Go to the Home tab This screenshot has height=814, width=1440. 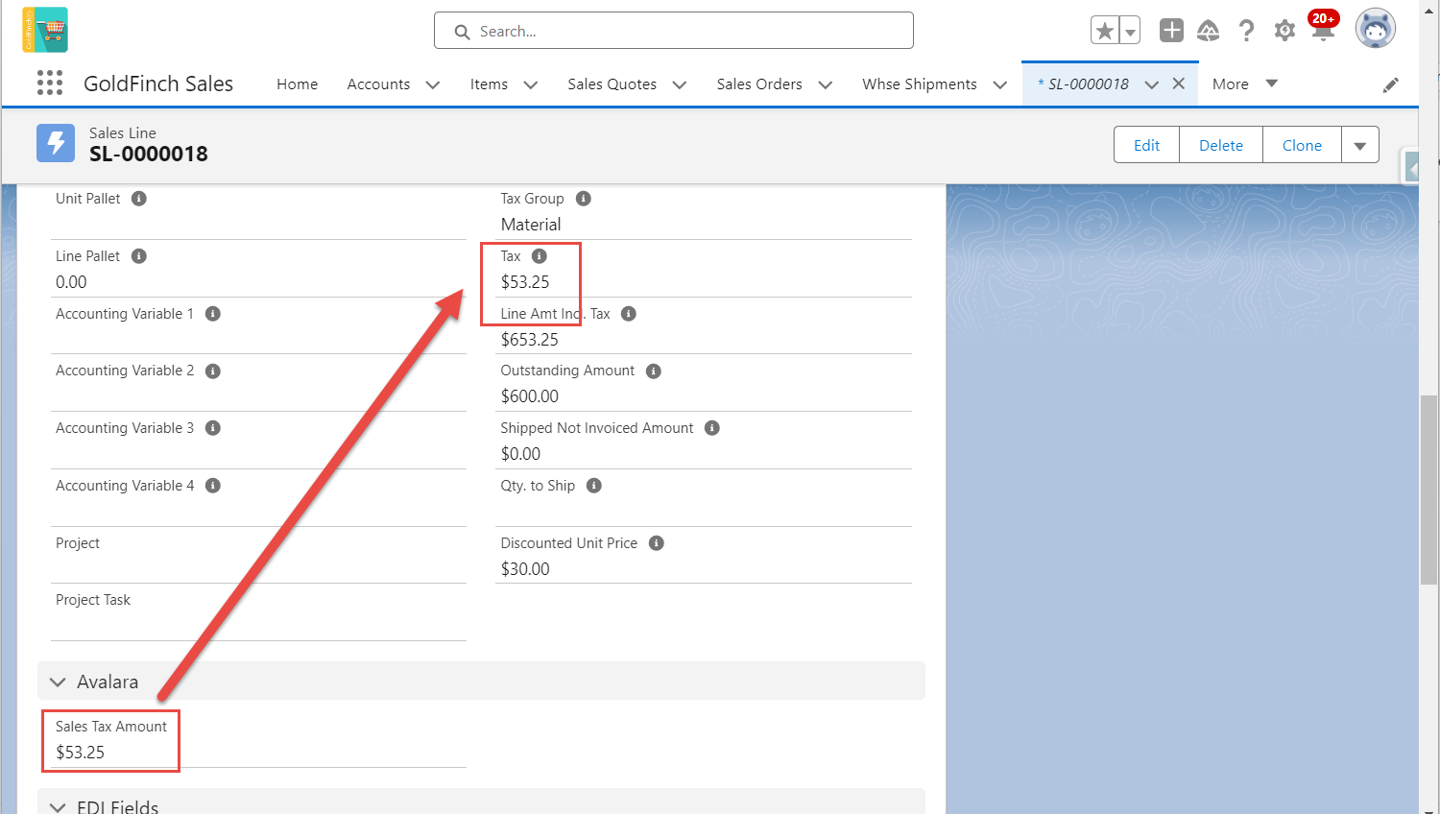pos(297,84)
